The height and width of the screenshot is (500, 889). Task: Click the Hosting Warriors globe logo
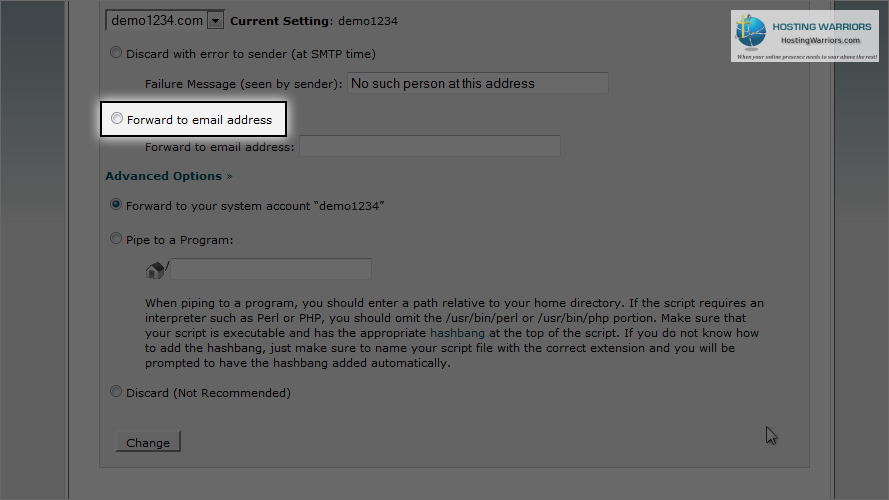pyautogui.click(x=751, y=32)
